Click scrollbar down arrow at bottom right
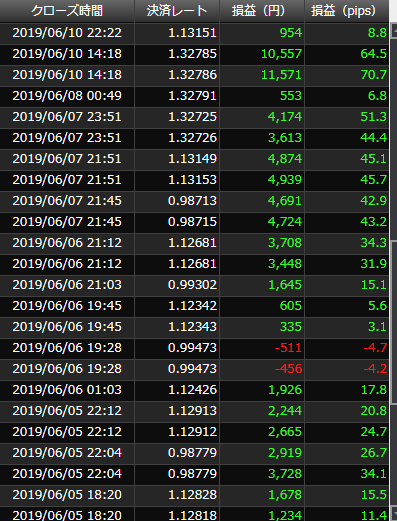This screenshot has width=397, height=521. (x=393, y=514)
